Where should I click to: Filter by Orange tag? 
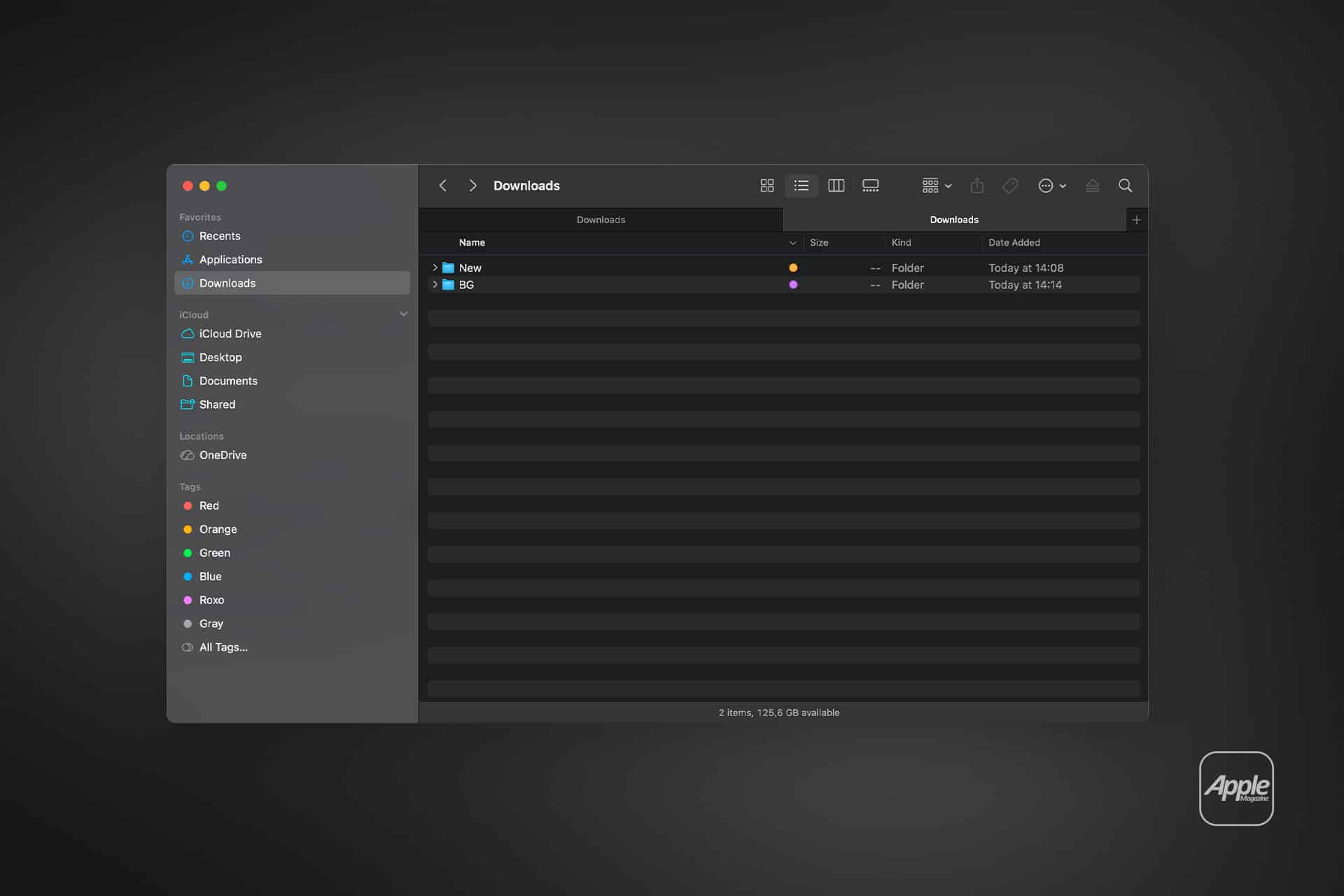point(292,529)
